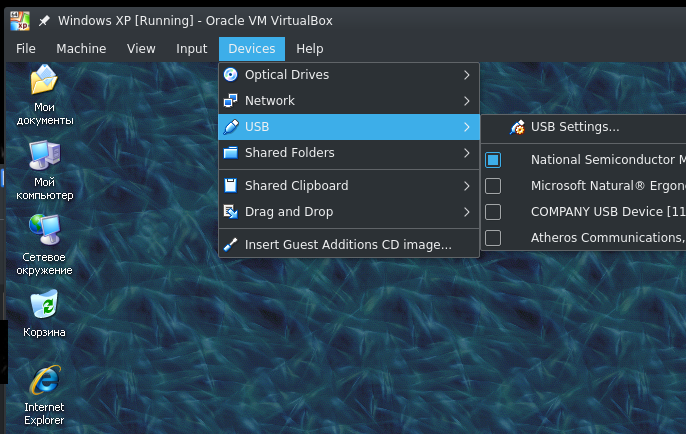Click Atheros Communications device label

(608, 238)
